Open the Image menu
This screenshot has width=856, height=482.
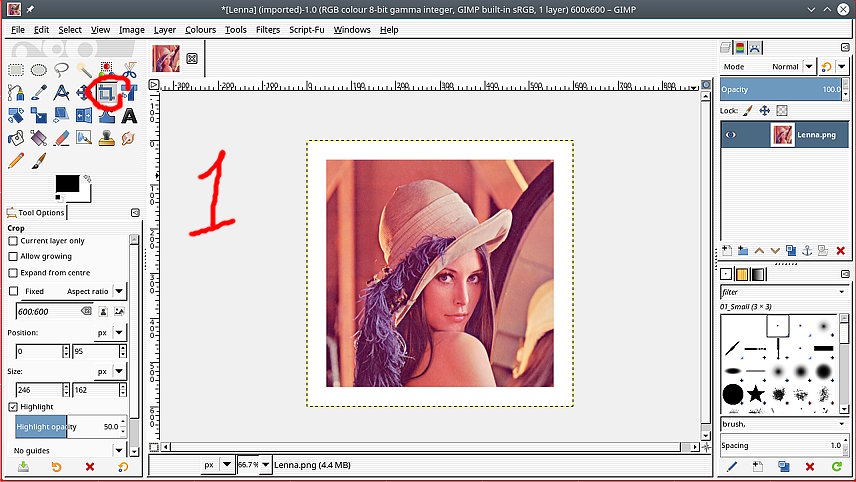132,29
